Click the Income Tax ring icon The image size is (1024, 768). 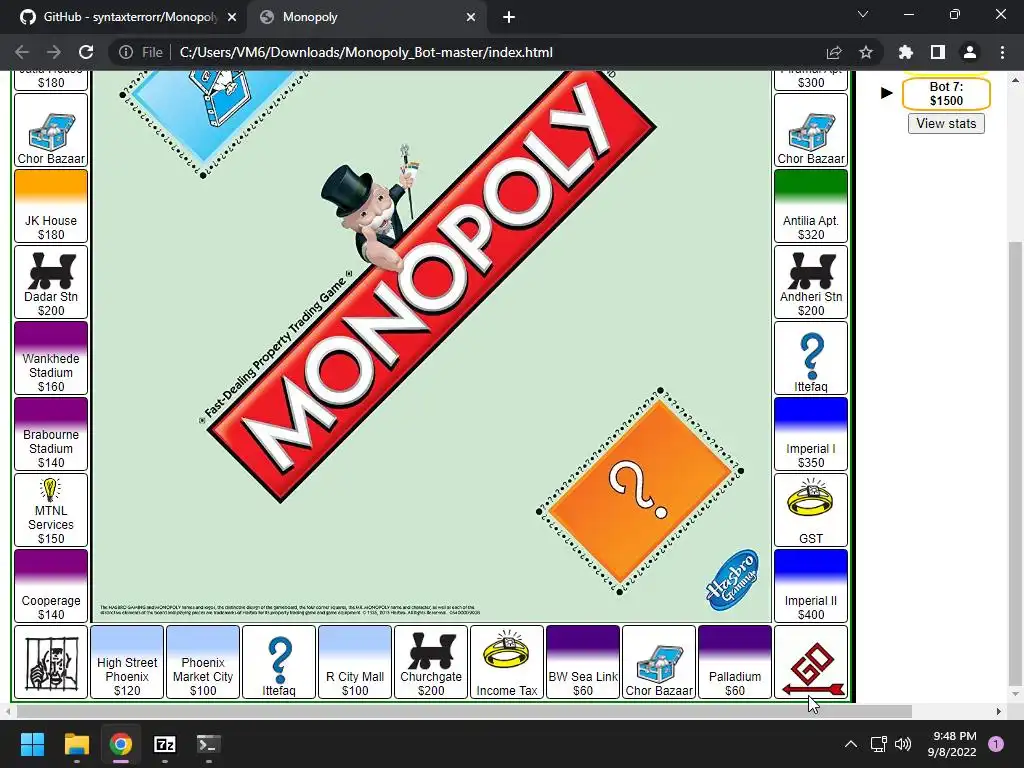tap(507, 650)
